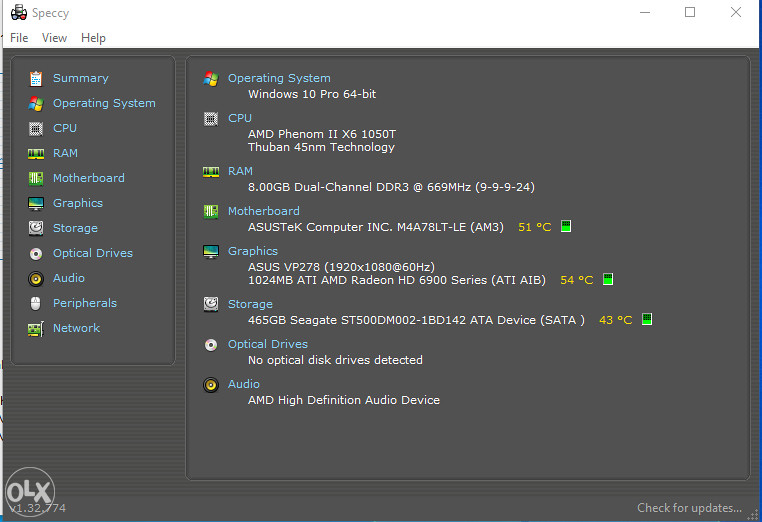Click green temperature indicator next to 43 °C
762x522 pixels.
tap(646, 319)
